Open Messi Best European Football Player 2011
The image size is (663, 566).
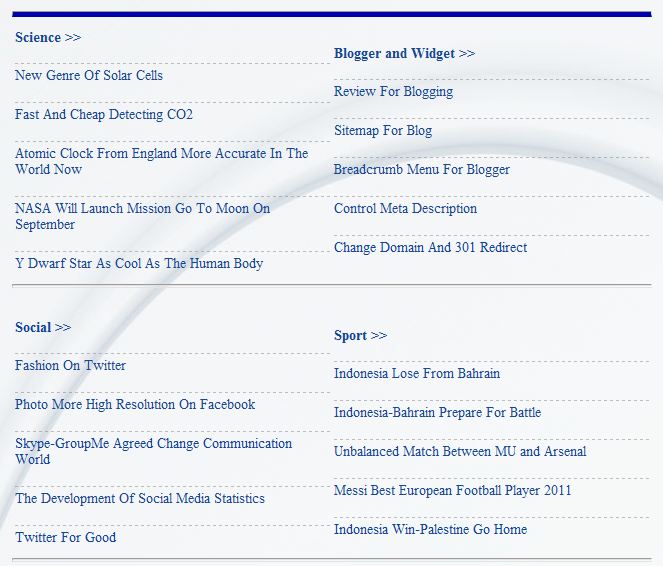click(452, 490)
